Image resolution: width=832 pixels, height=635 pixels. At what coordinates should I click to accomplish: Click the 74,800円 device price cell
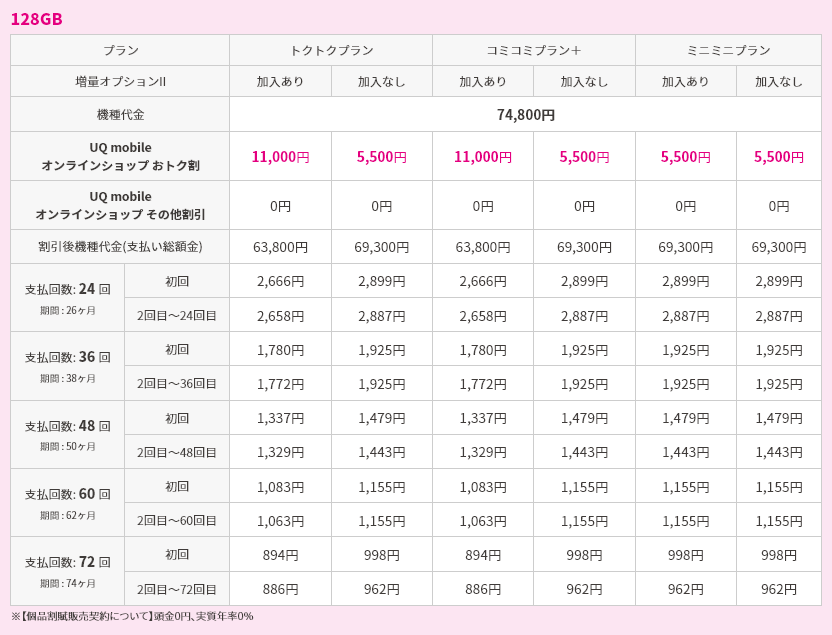525,114
